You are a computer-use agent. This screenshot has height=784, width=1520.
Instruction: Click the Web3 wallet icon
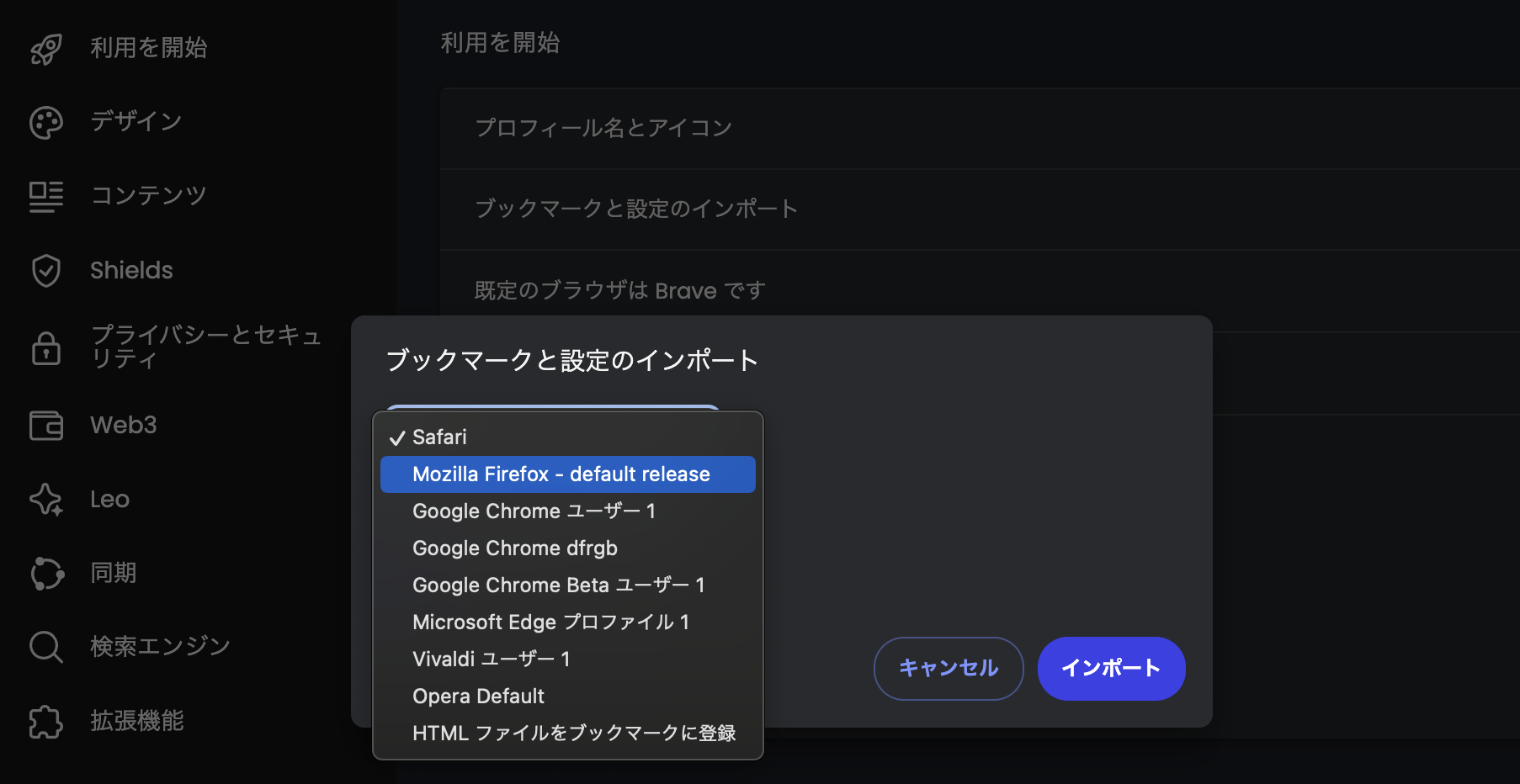[46, 426]
